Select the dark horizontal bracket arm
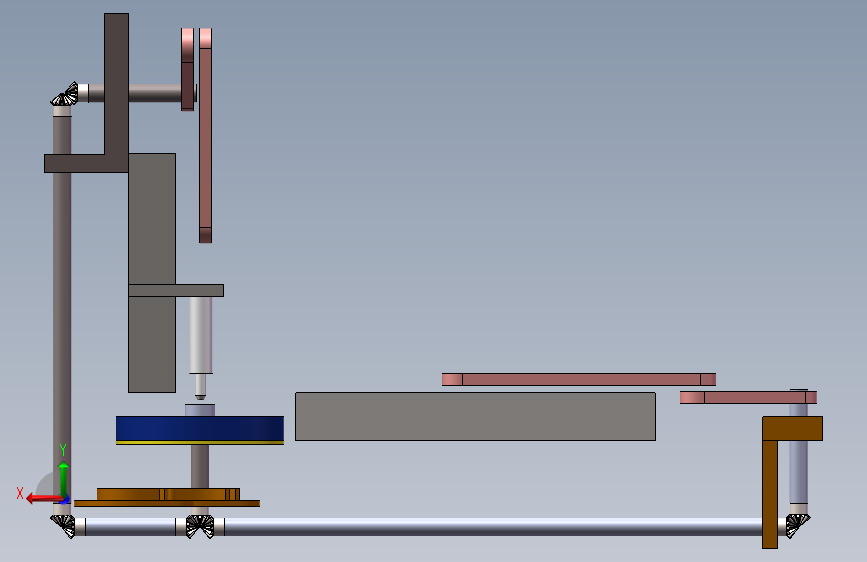This screenshot has height=562, width=867. coord(75,163)
